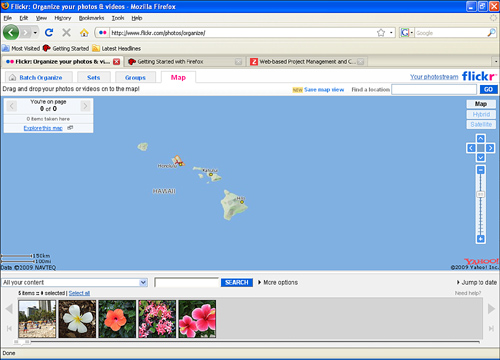The height and width of the screenshot is (360, 500).
Task: Go to Firefox home page icon
Action: pyautogui.click(x=84, y=33)
